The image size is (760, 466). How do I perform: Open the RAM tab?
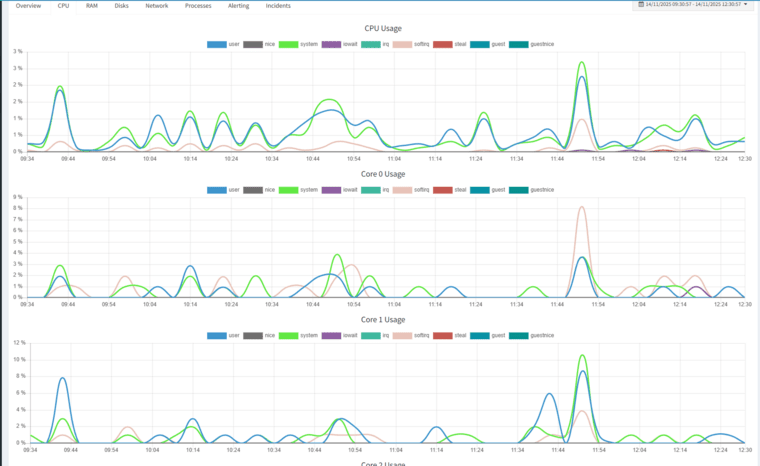[92, 6]
